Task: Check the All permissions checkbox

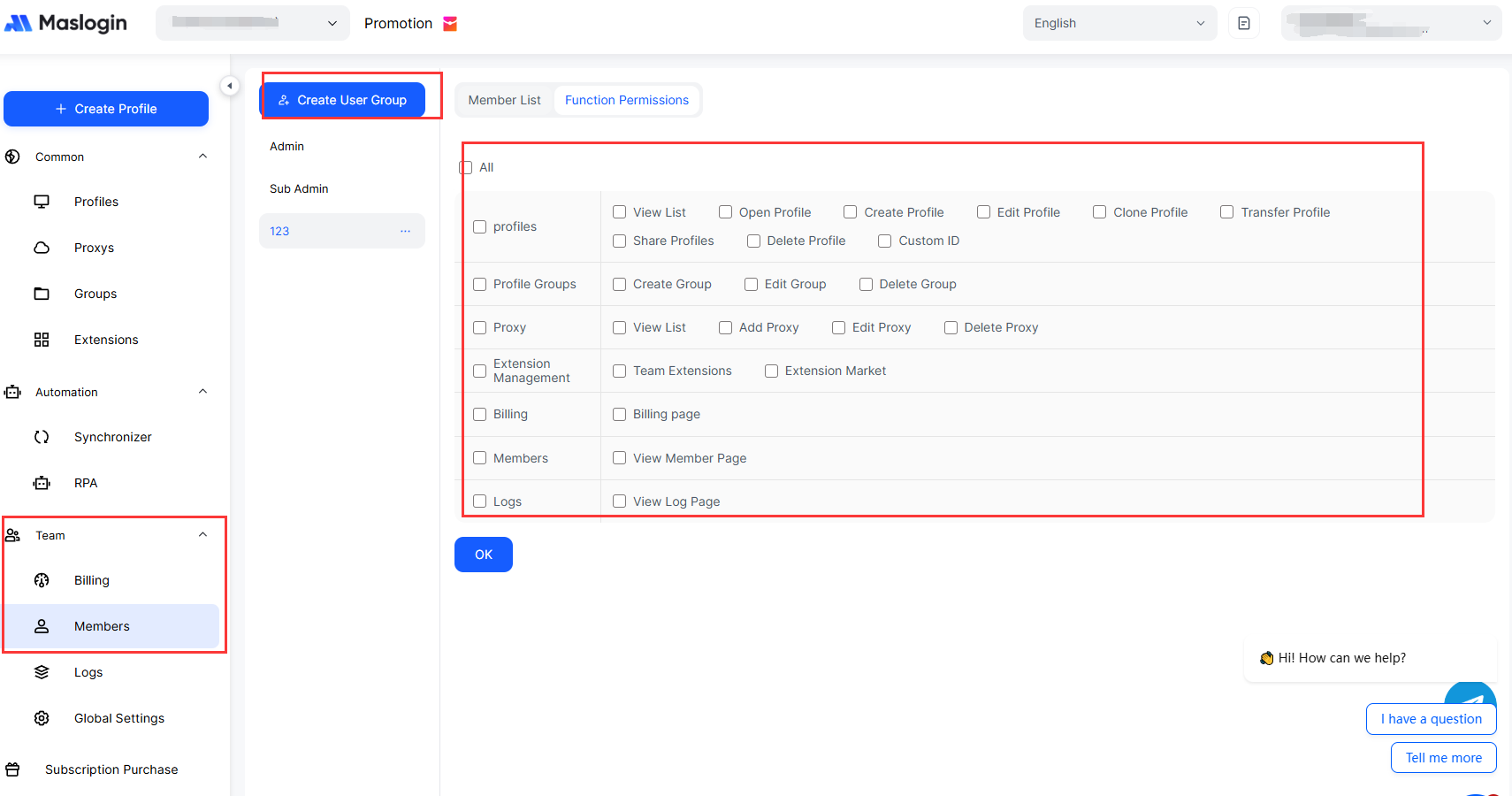Action: (x=466, y=167)
